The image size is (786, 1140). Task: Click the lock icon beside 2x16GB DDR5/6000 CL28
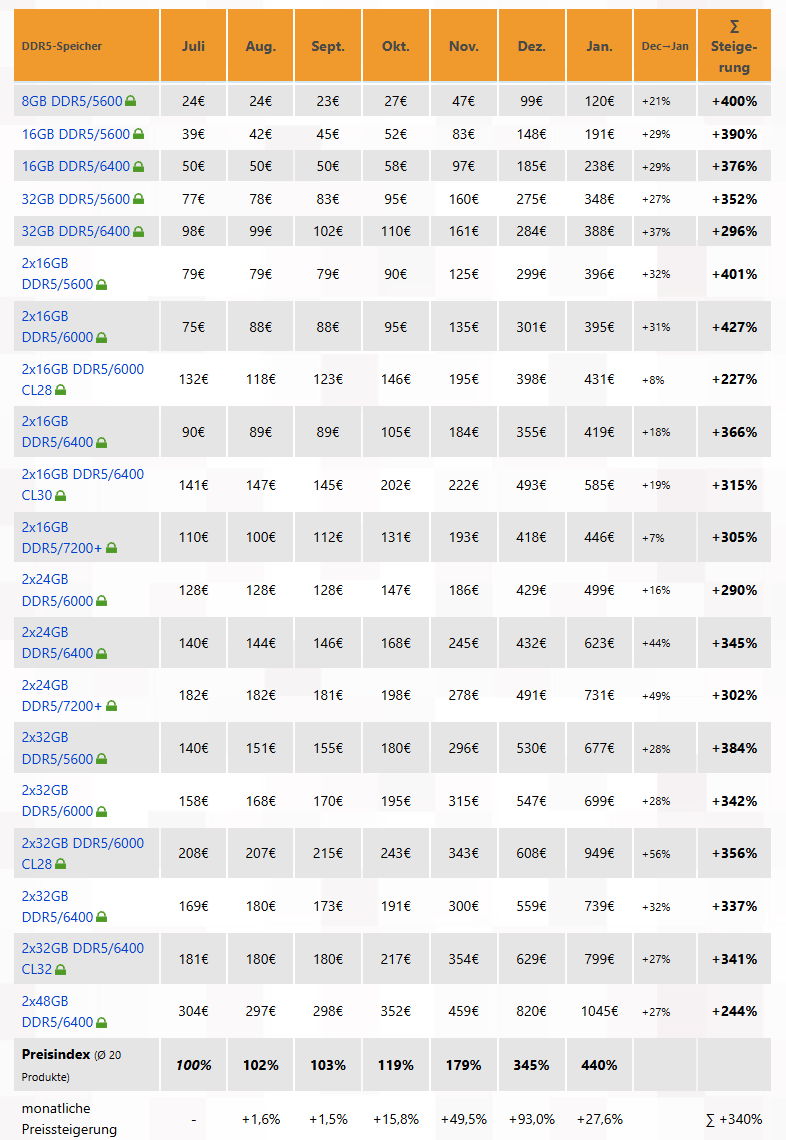click(x=61, y=390)
